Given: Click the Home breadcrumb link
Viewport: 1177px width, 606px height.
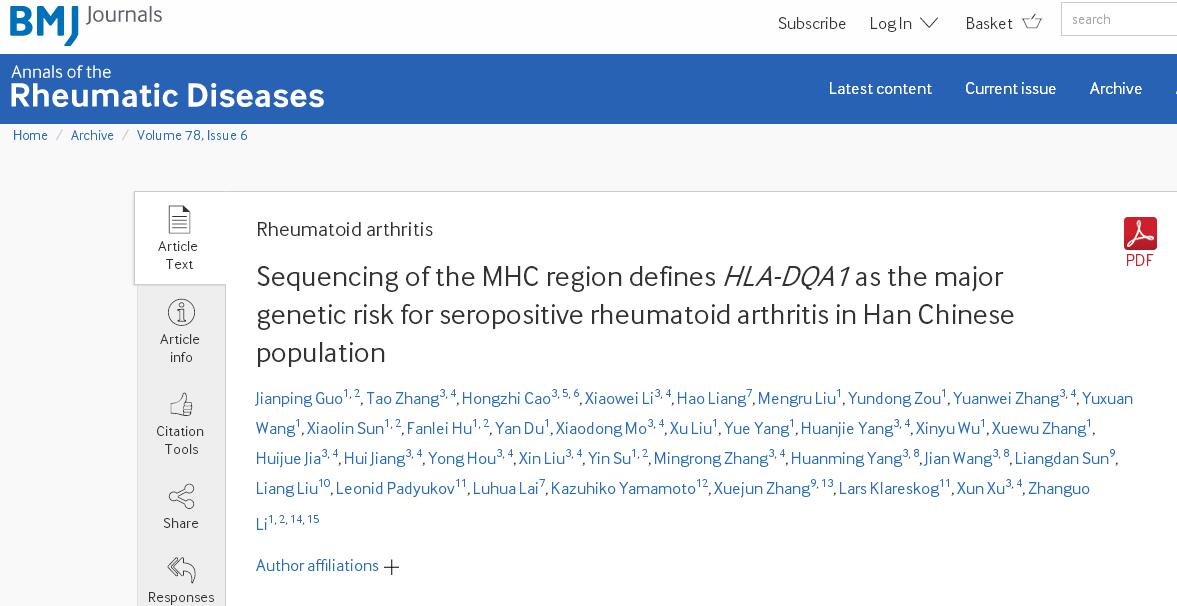Looking at the screenshot, I should pyautogui.click(x=30, y=135).
